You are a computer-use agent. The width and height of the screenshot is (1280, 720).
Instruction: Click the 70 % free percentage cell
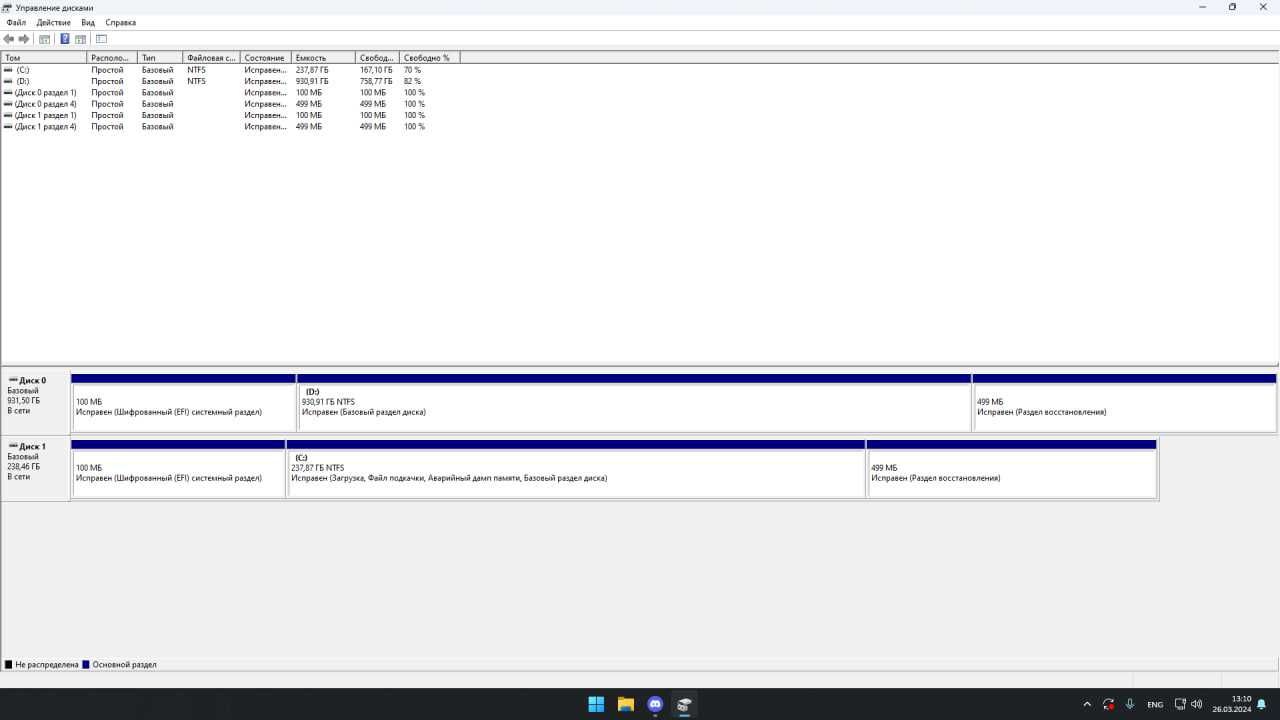coord(412,70)
